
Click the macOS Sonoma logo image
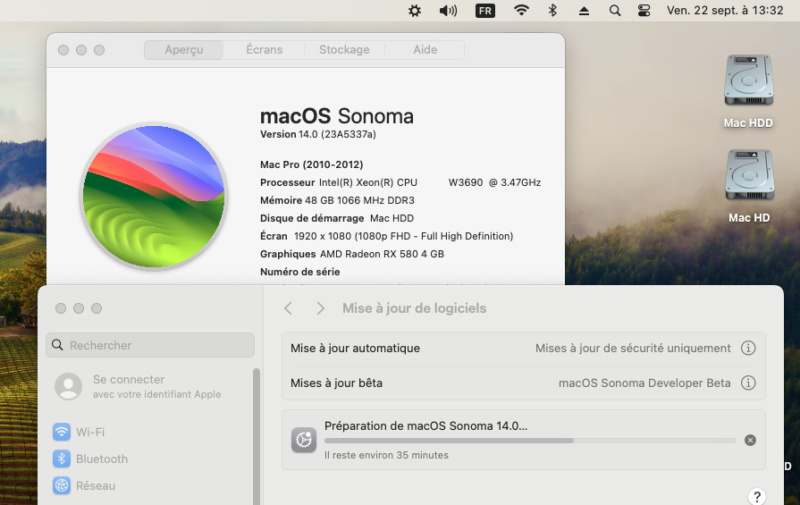(x=154, y=196)
